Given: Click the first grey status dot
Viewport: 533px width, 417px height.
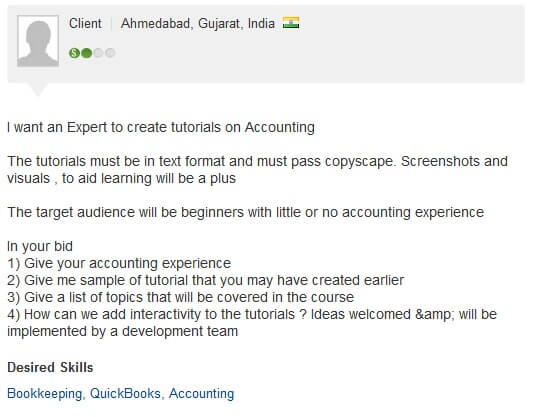Looking at the screenshot, I should (99, 53).
